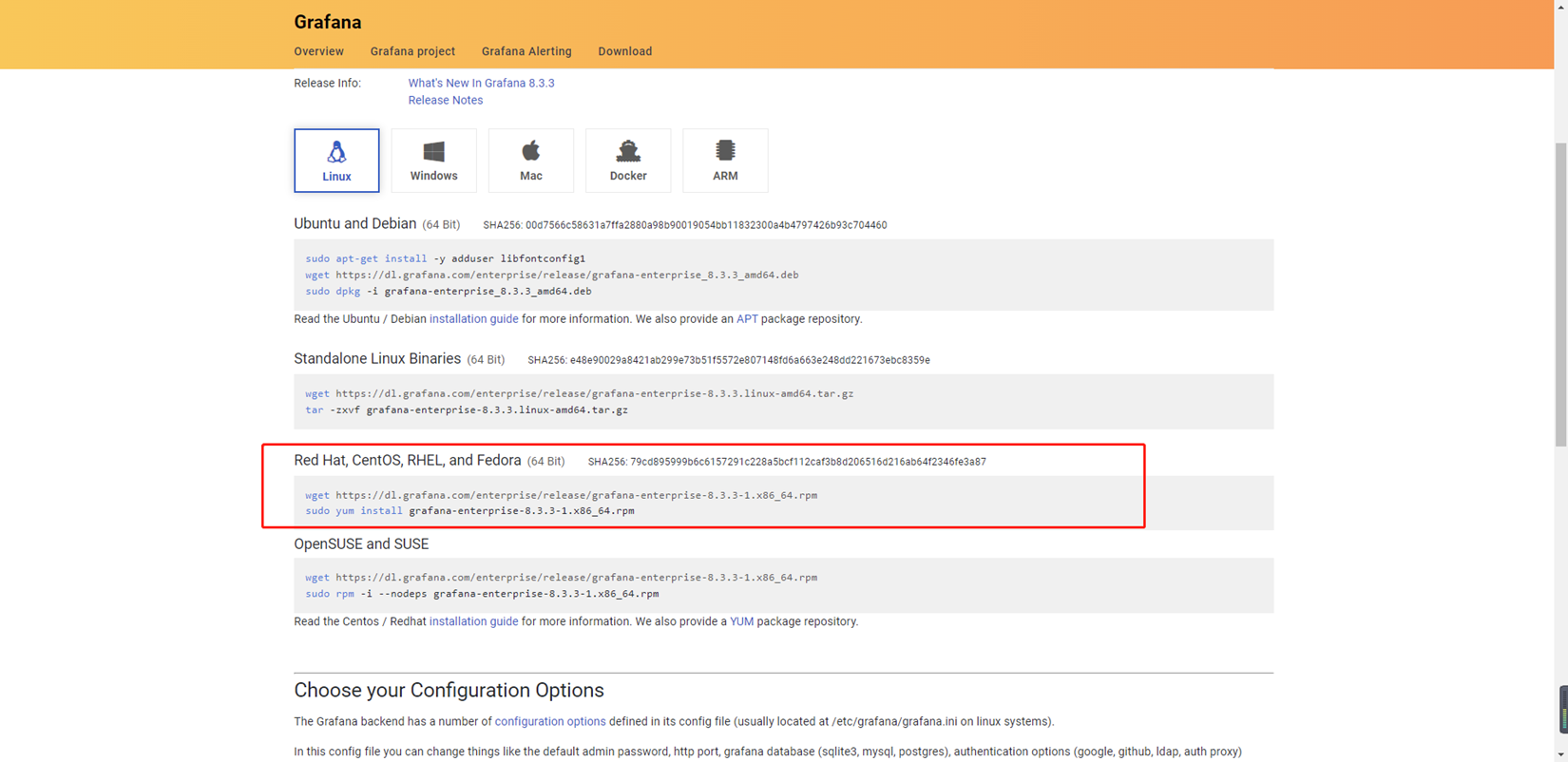Switch to the Grafana project tab
The height and width of the screenshot is (762, 1568).
pos(412,51)
